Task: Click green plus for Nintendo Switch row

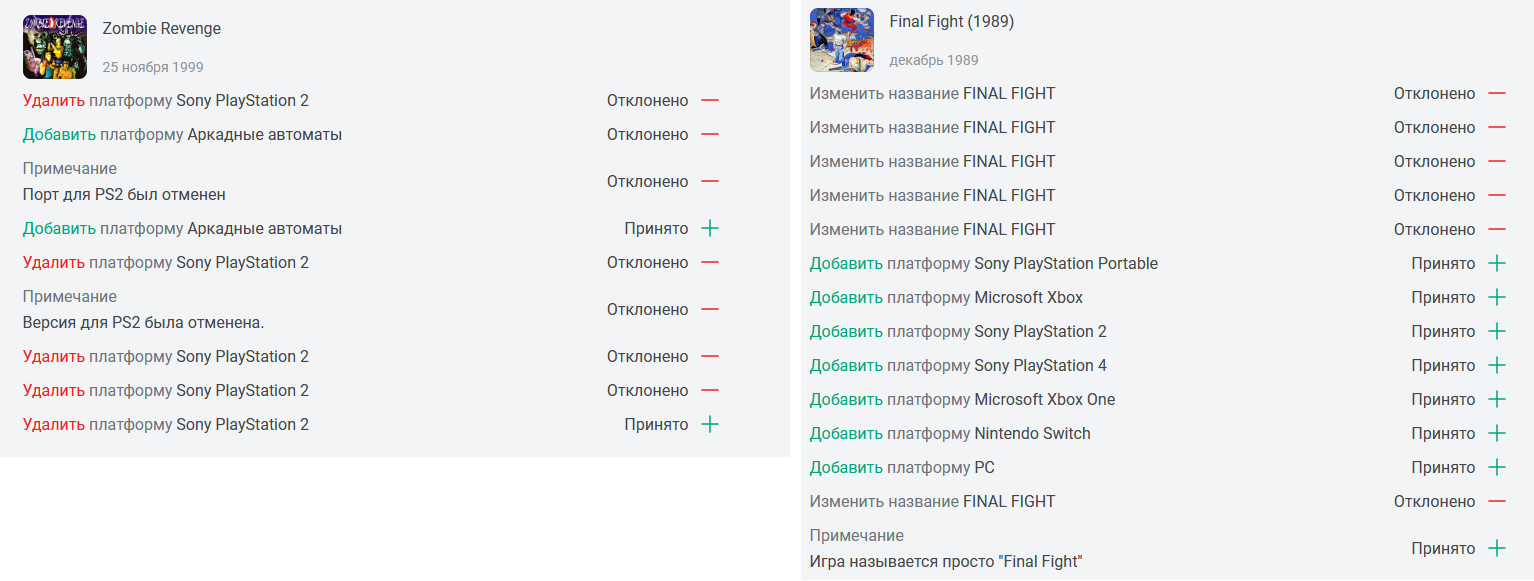Action: pyautogui.click(x=1497, y=433)
